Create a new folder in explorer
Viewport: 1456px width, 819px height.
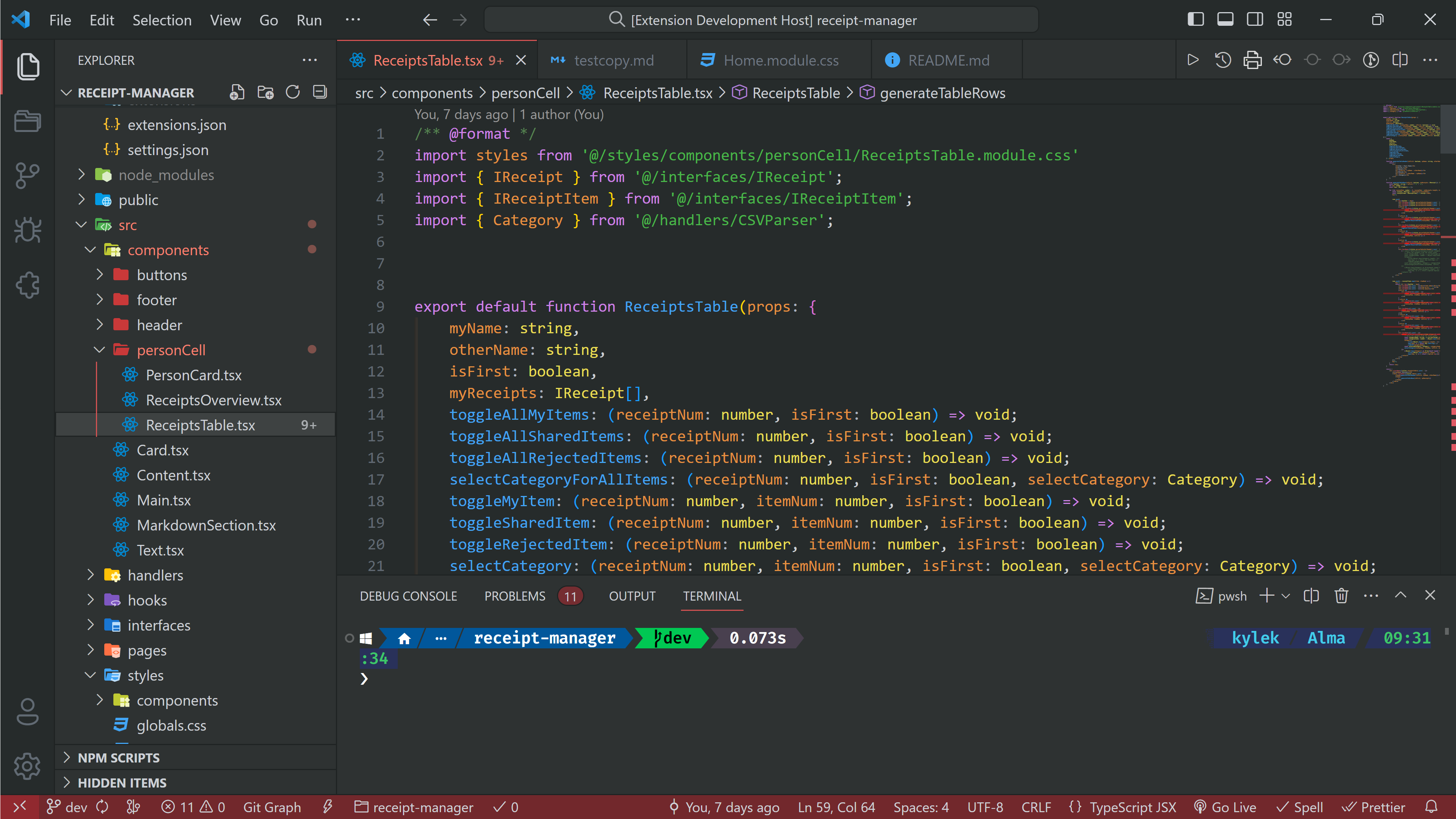pos(265,92)
